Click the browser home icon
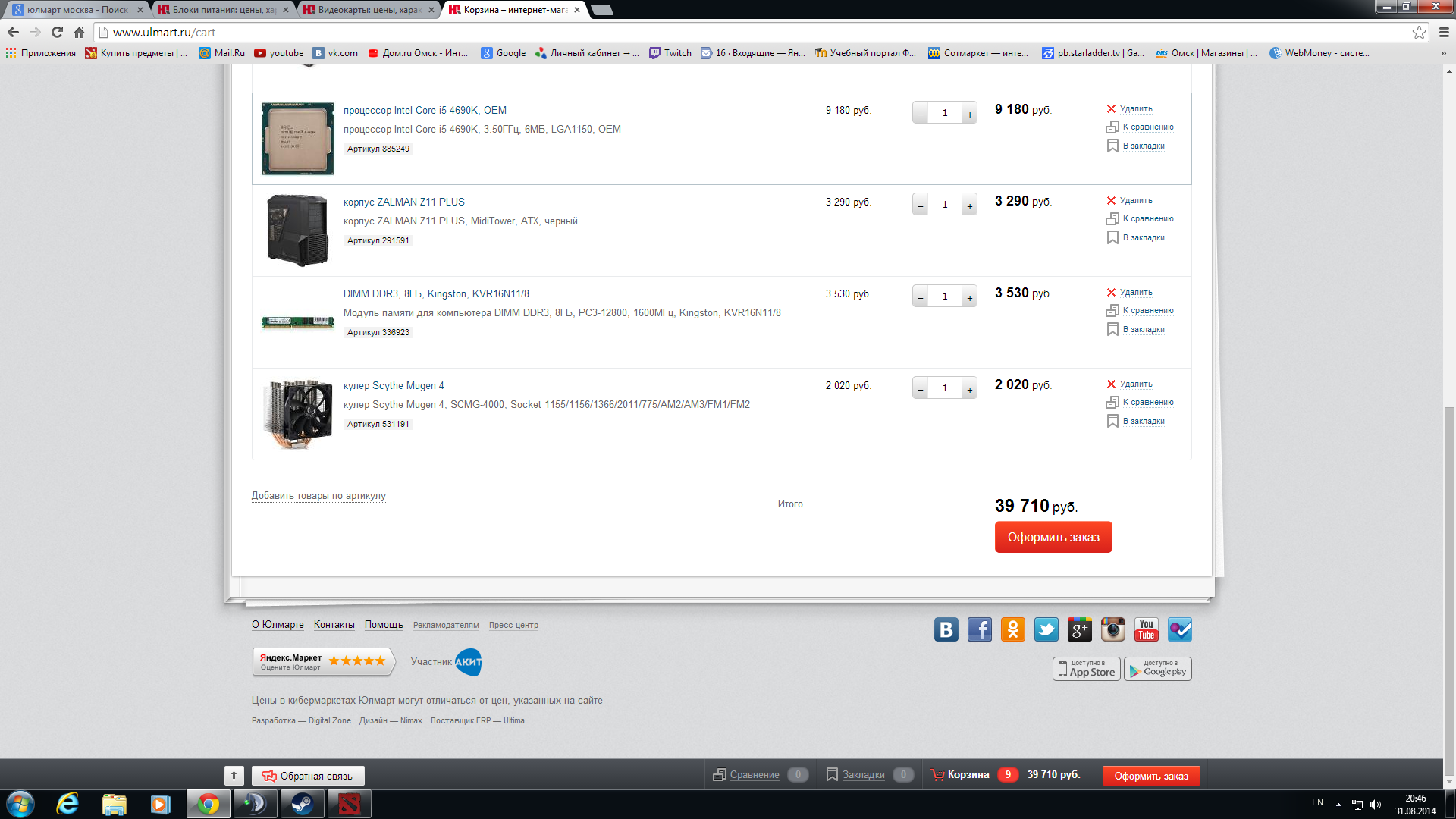Image resolution: width=1456 pixels, height=819 pixels. tap(79, 32)
